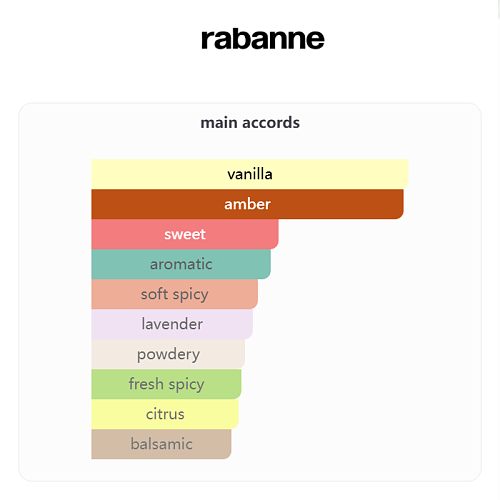The image size is (500, 500).
Task: Click the powdery accord bar
Action: tap(168, 354)
